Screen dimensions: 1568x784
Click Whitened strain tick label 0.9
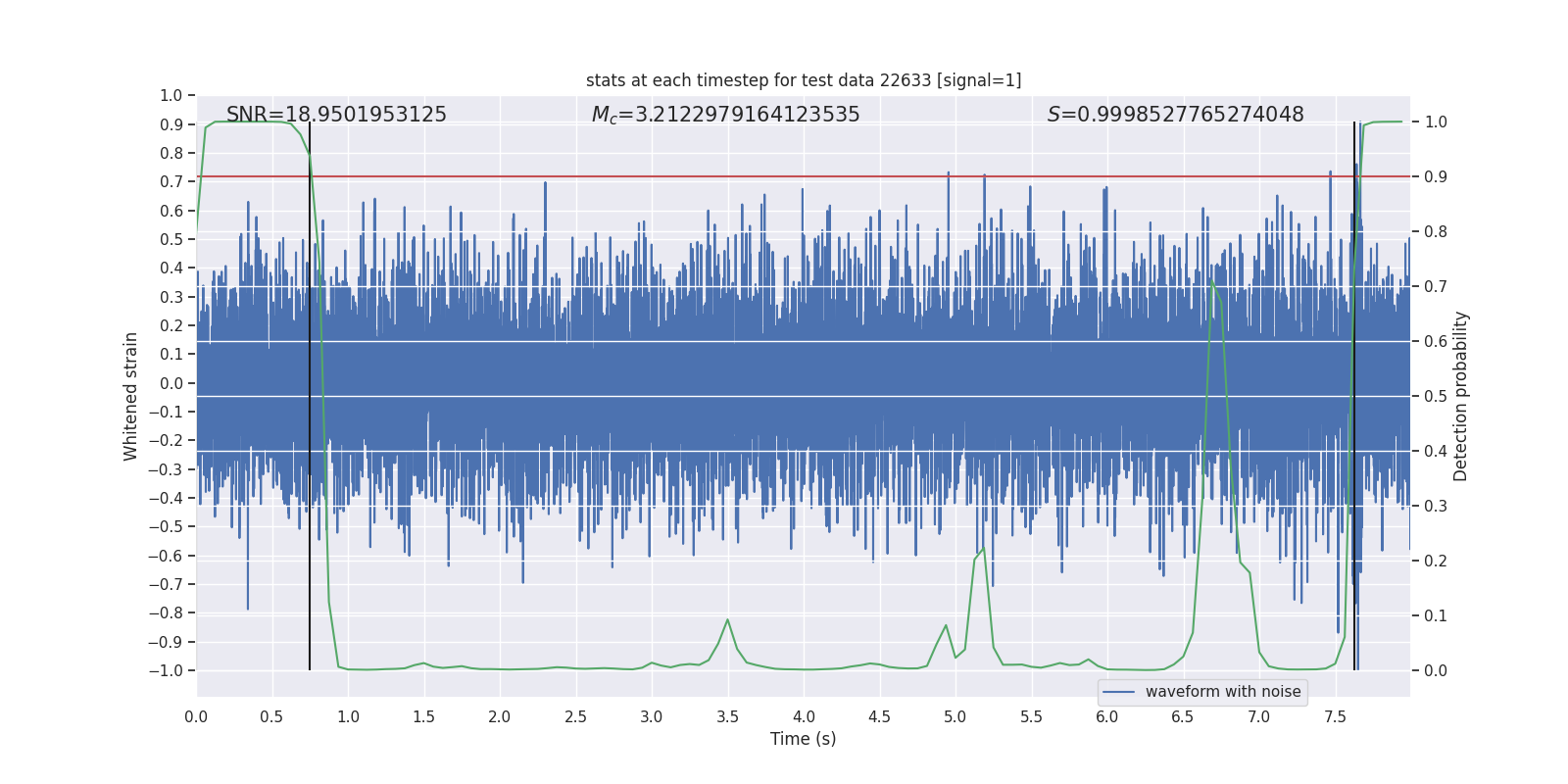click(x=171, y=124)
